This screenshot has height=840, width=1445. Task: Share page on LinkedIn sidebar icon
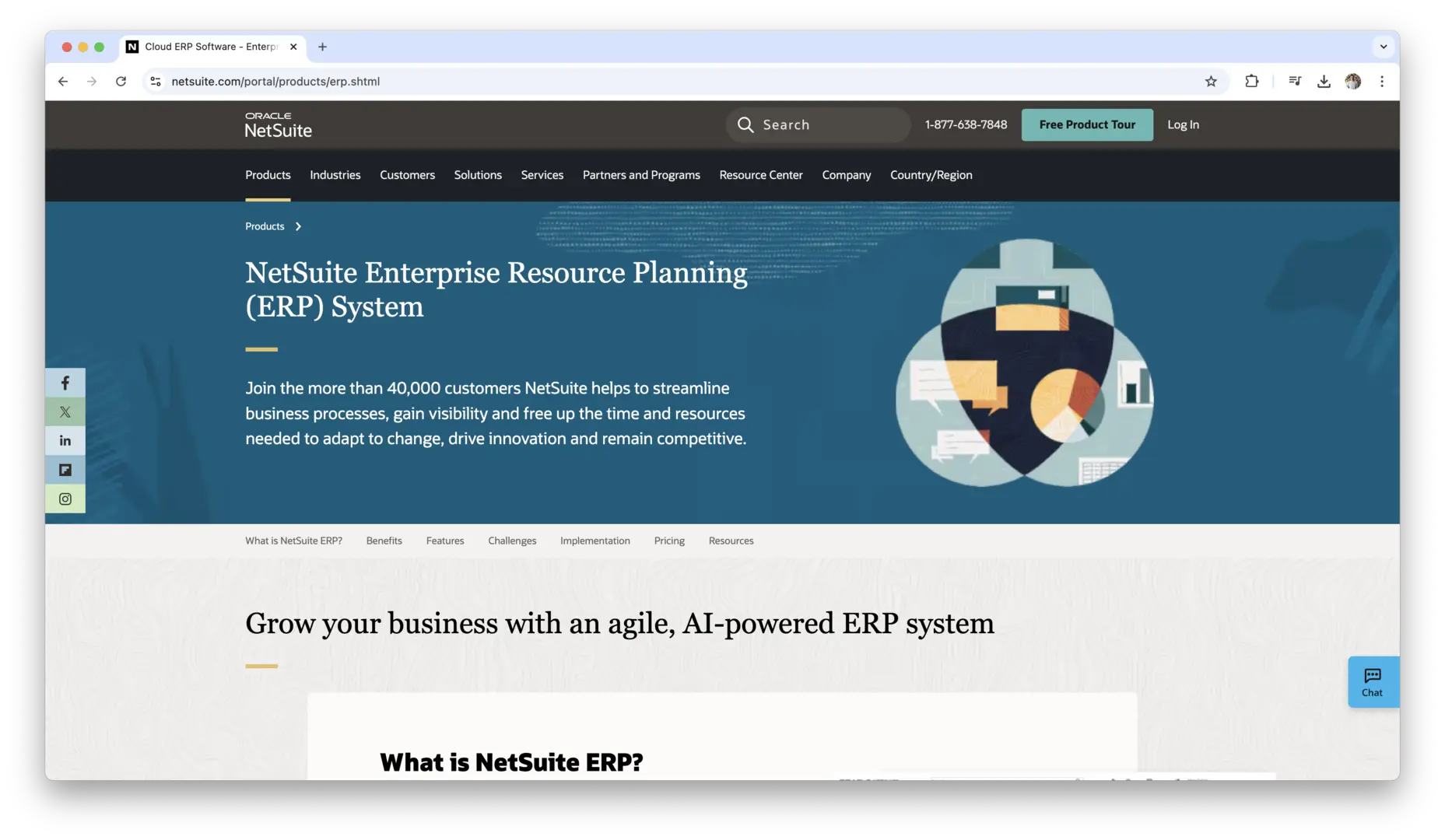(x=65, y=441)
